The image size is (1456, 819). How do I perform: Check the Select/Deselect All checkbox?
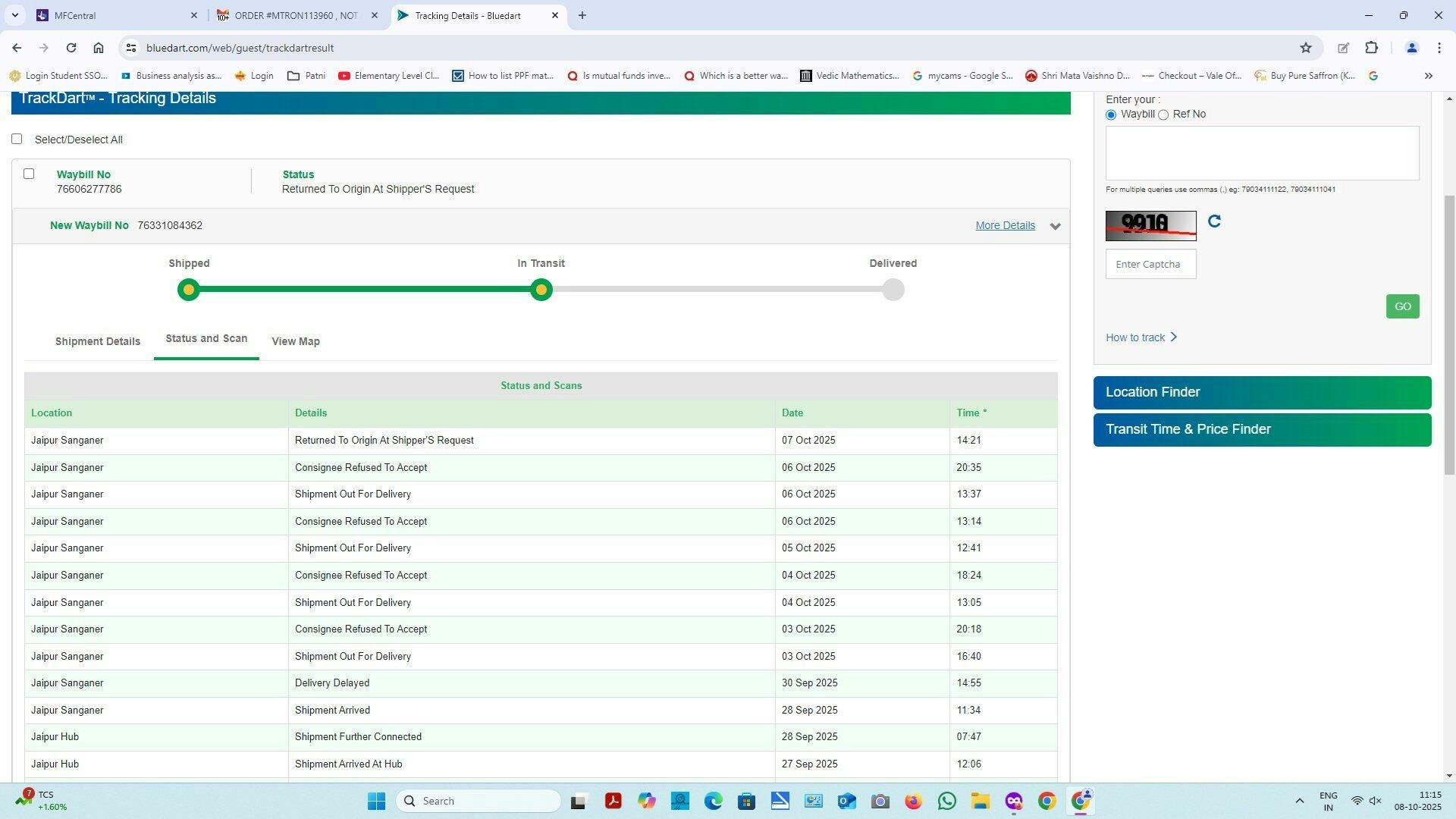click(x=17, y=139)
